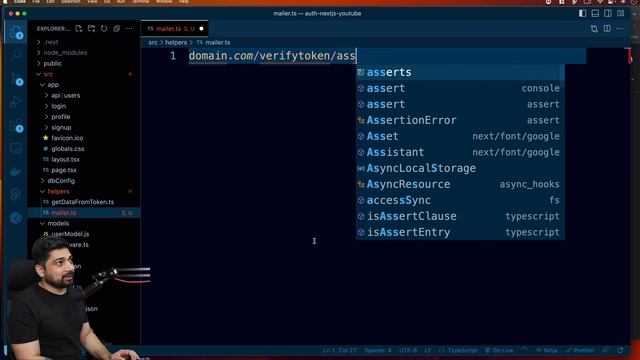Choose 'isAssertClause' suggestion
Screen dimensions: 640x360
point(460,216)
